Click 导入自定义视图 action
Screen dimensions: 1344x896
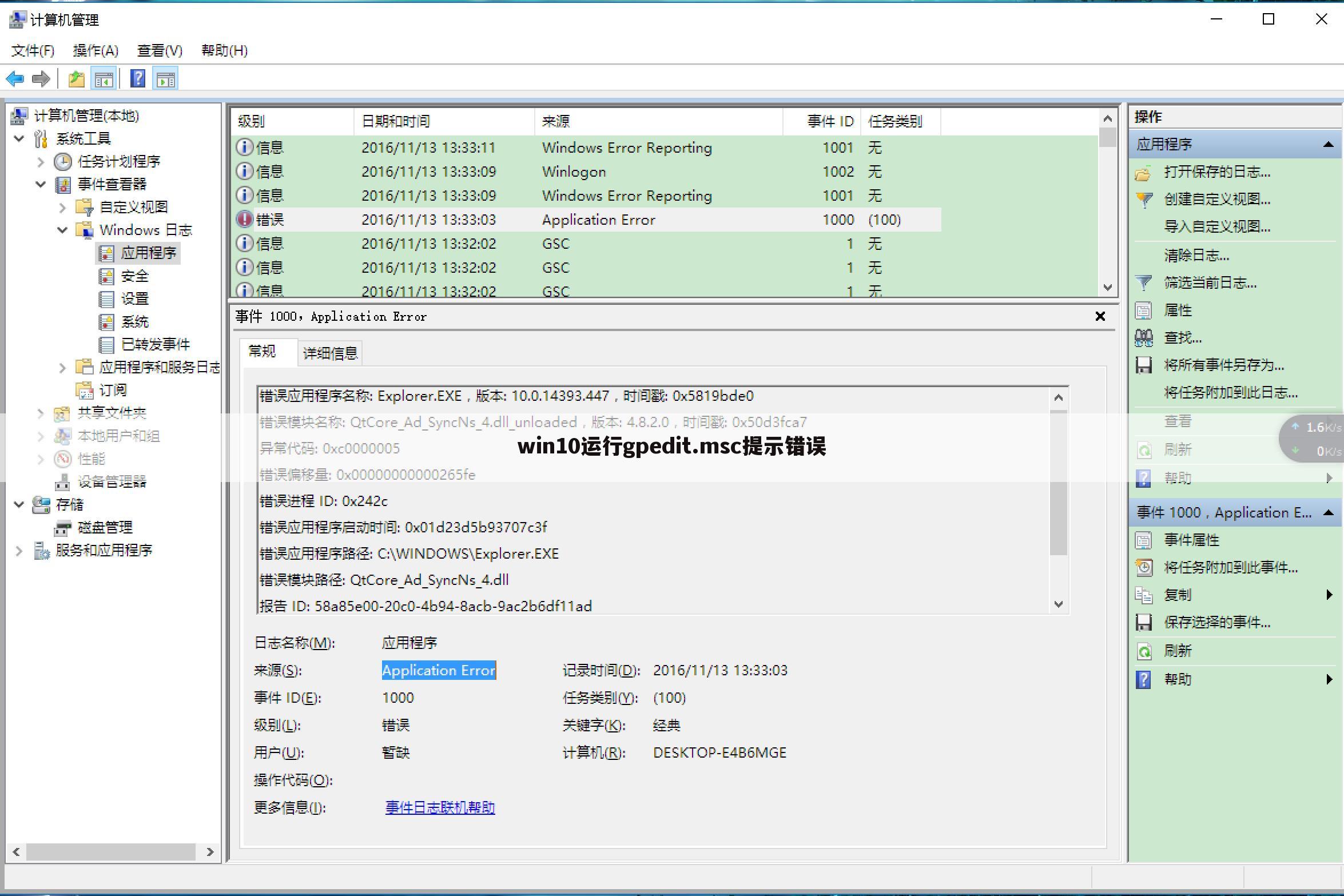1217,227
